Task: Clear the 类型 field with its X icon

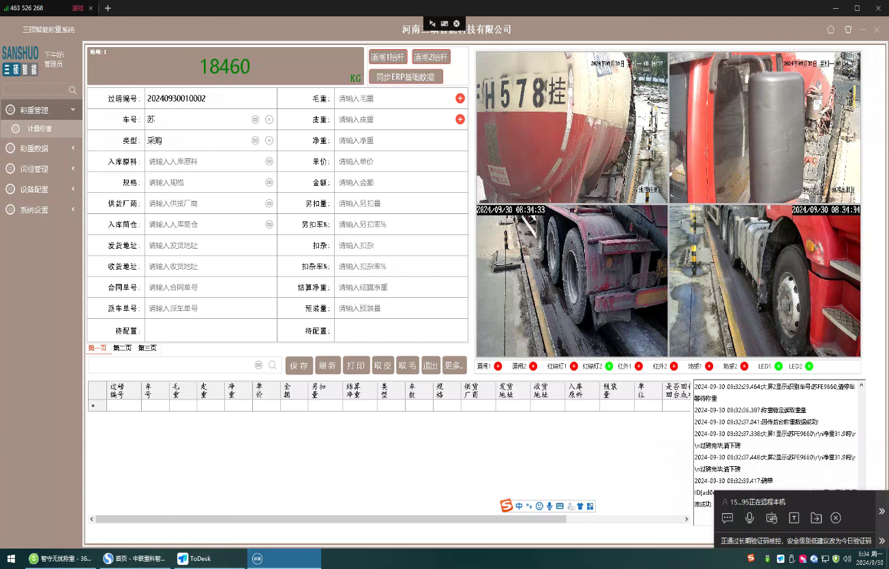Action: click(269, 141)
